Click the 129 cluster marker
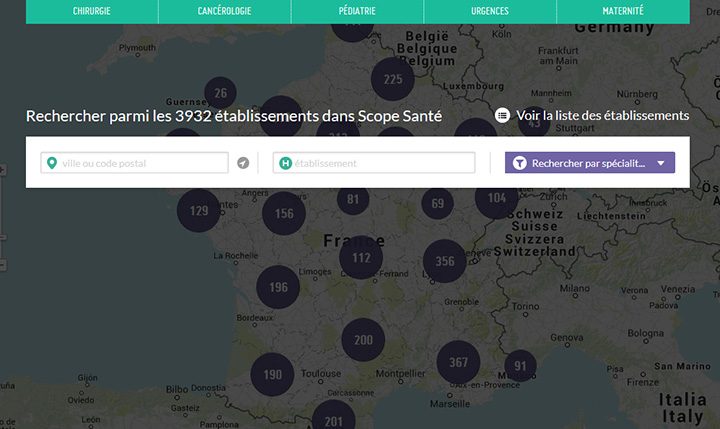This screenshot has height=429, width=720. click(199, 210)
